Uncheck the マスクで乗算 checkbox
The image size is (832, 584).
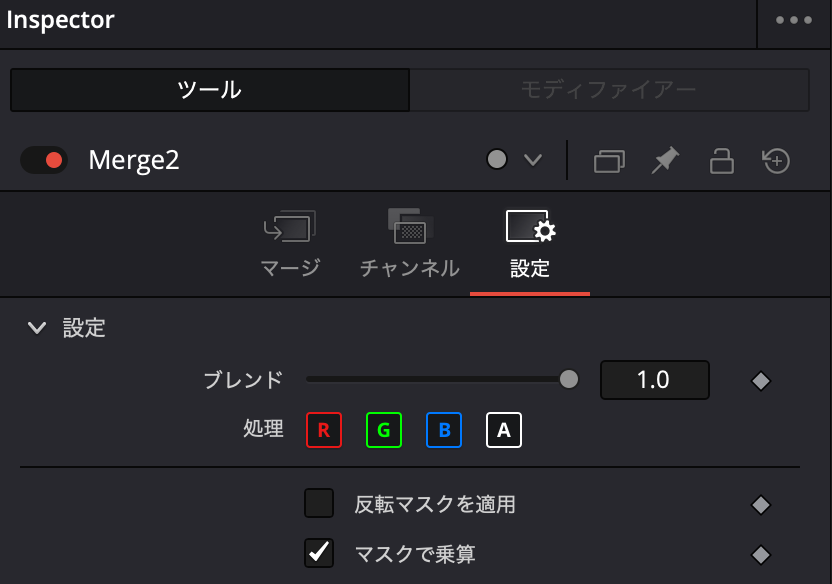(x=319, y=552)
